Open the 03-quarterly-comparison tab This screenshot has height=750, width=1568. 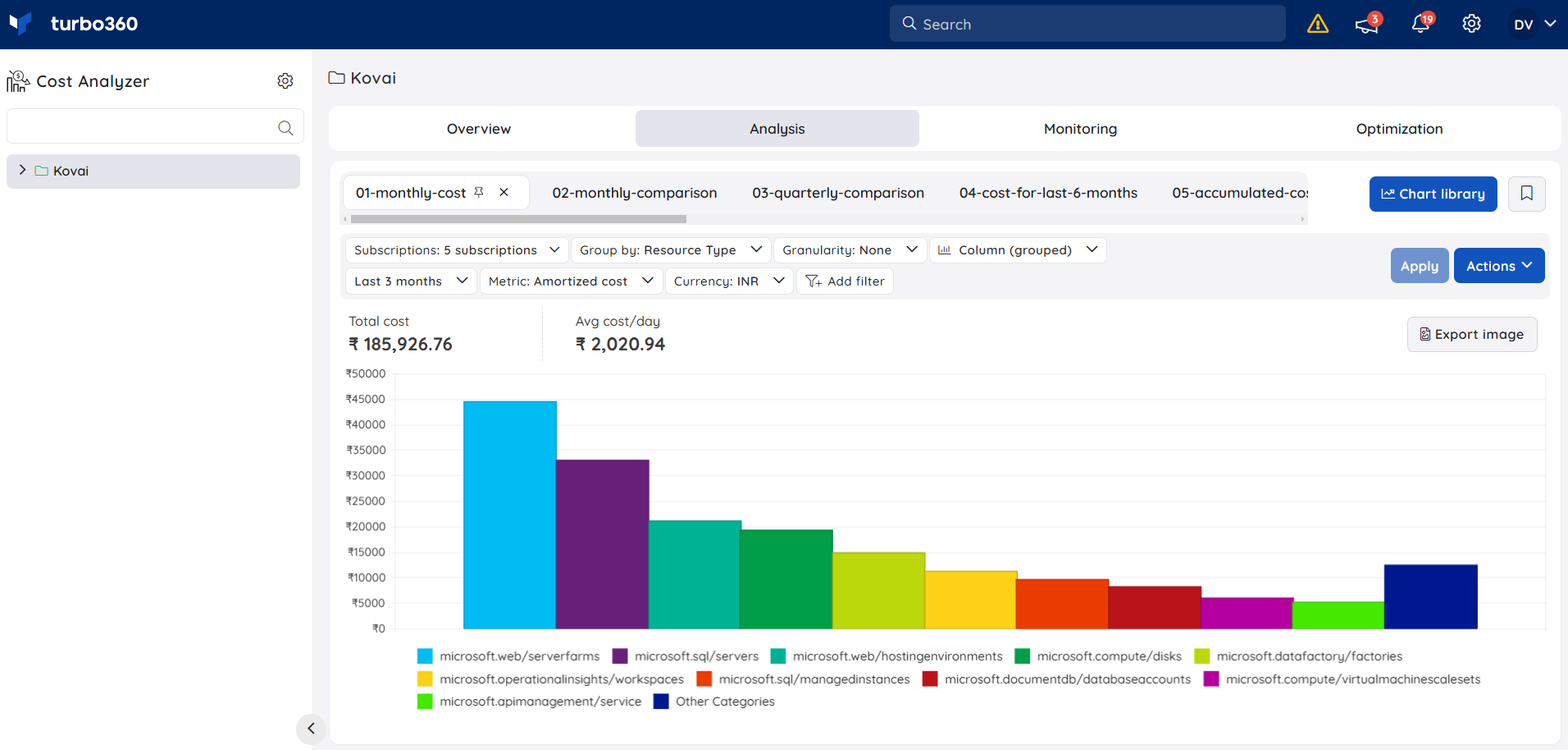pos(838,193)
